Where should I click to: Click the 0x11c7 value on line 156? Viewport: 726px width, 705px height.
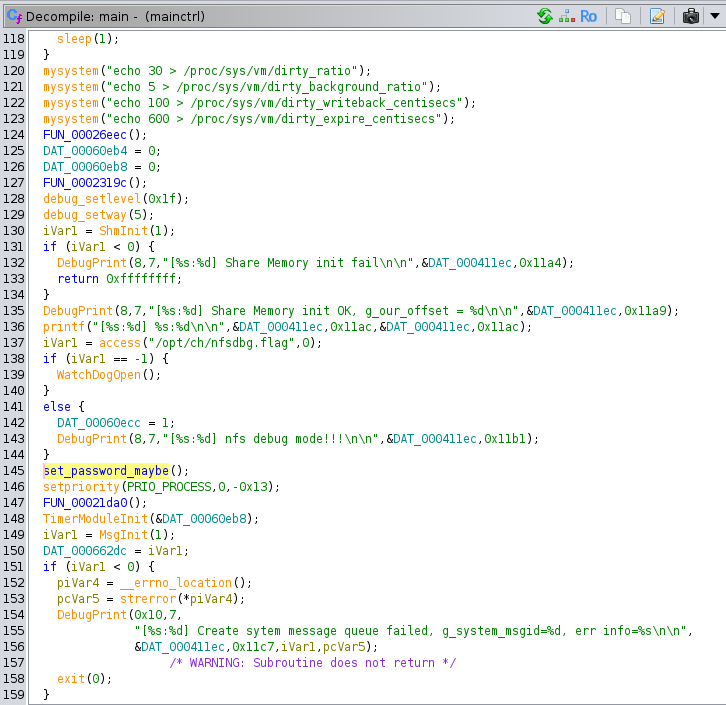coord(253,647)
